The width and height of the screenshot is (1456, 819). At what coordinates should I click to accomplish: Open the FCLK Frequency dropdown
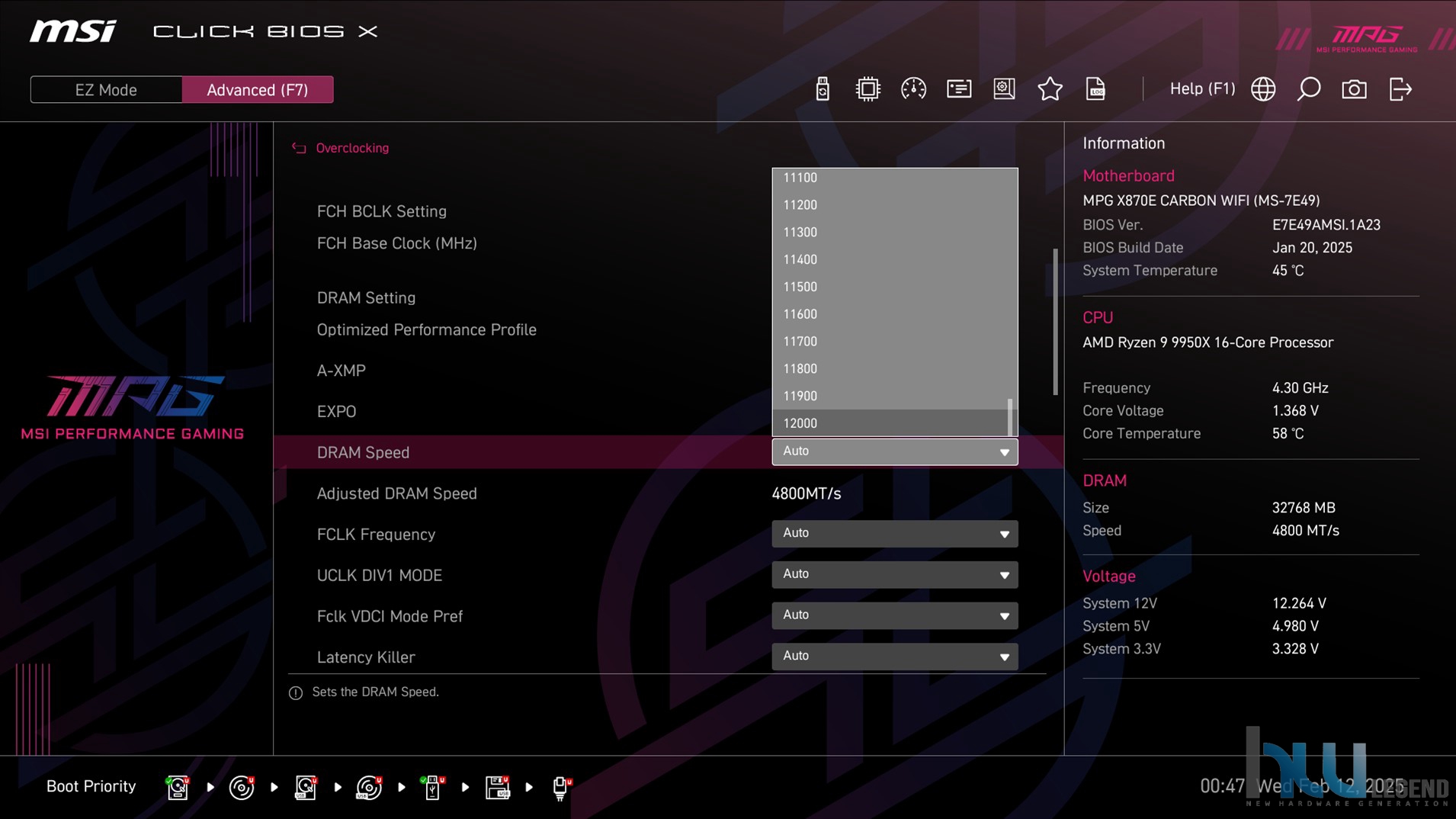(x=895, y=534)
